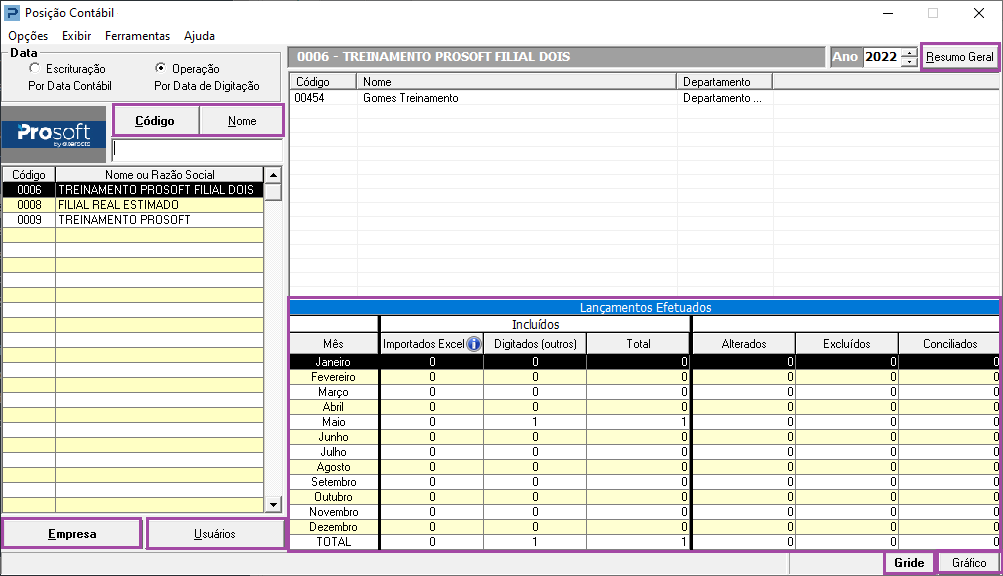Select the Janeiro month row
The height and width of the screenshot is (576, 1003).
(x=644, y=362)
